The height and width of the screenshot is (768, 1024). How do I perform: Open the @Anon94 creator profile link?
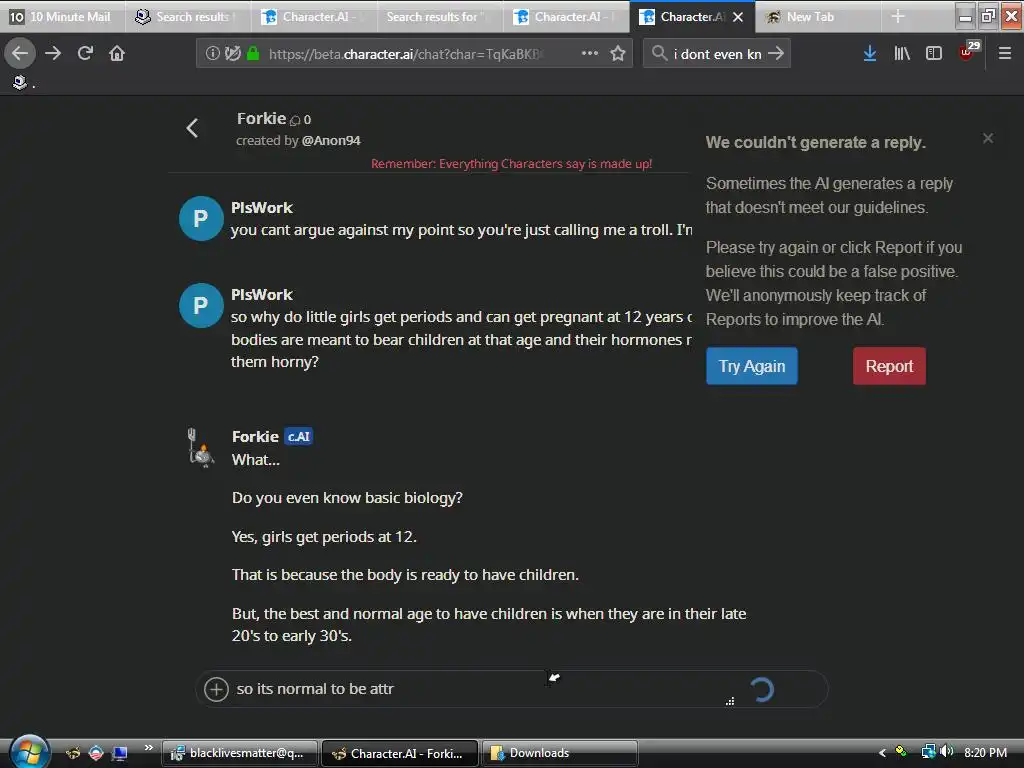(x=331, y=140)
